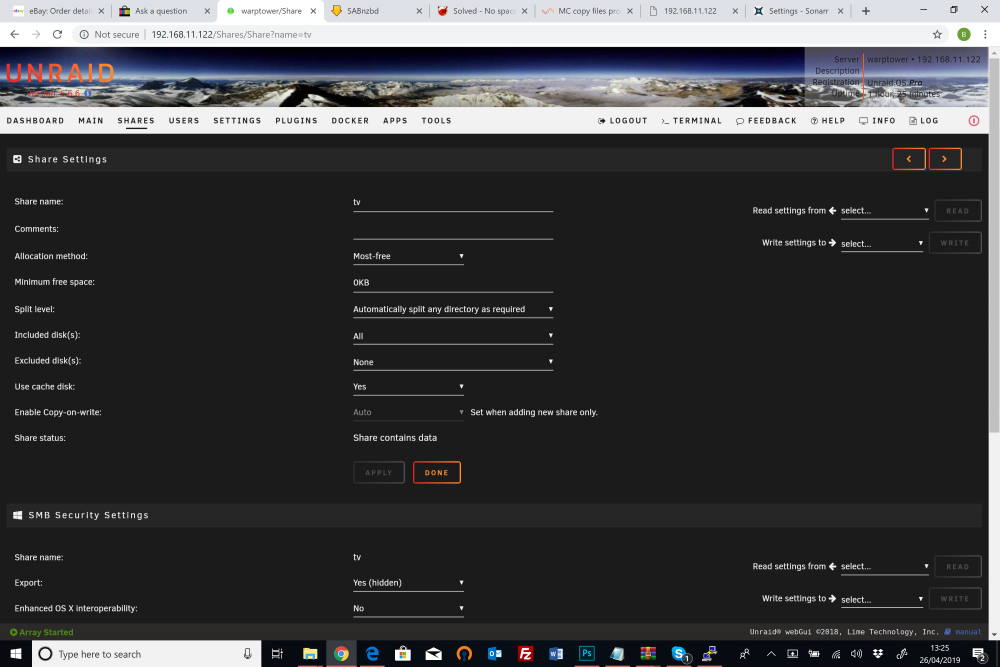The height and width of the screenshot is (667, 1000).
Task: Open Included disk(s) dropdown
Action: pos(453,336)
